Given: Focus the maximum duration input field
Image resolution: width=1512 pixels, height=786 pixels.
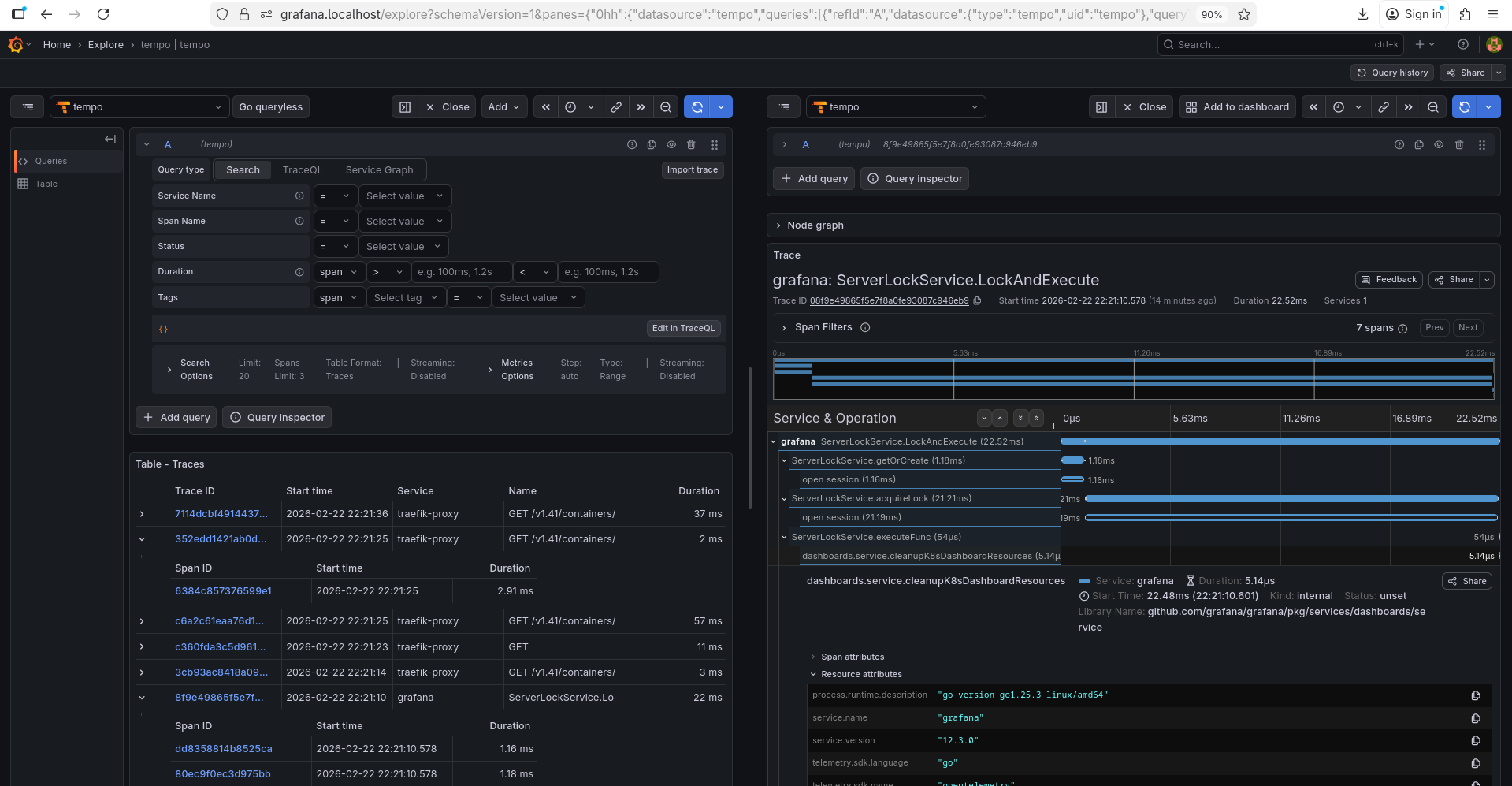Looking at the screenshot, I should pyautogui.click(x=608, y=272).
